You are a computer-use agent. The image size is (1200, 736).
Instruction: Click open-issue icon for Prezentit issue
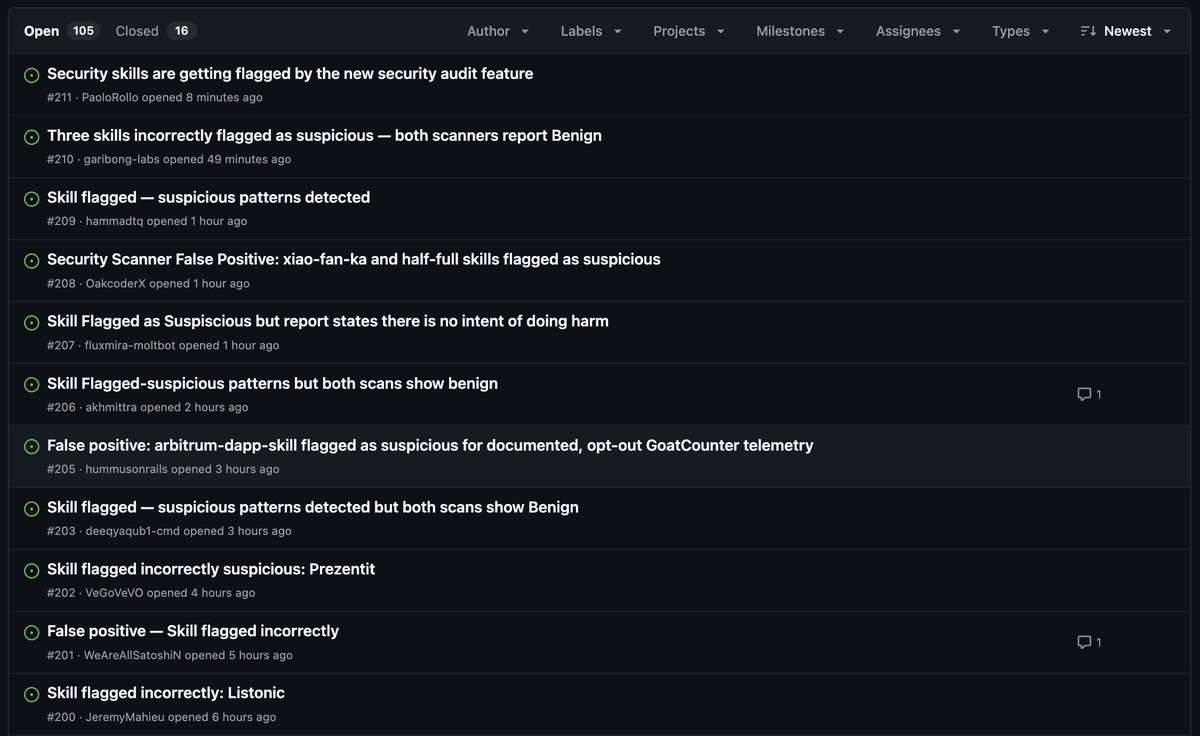click(x=32, y=571)
